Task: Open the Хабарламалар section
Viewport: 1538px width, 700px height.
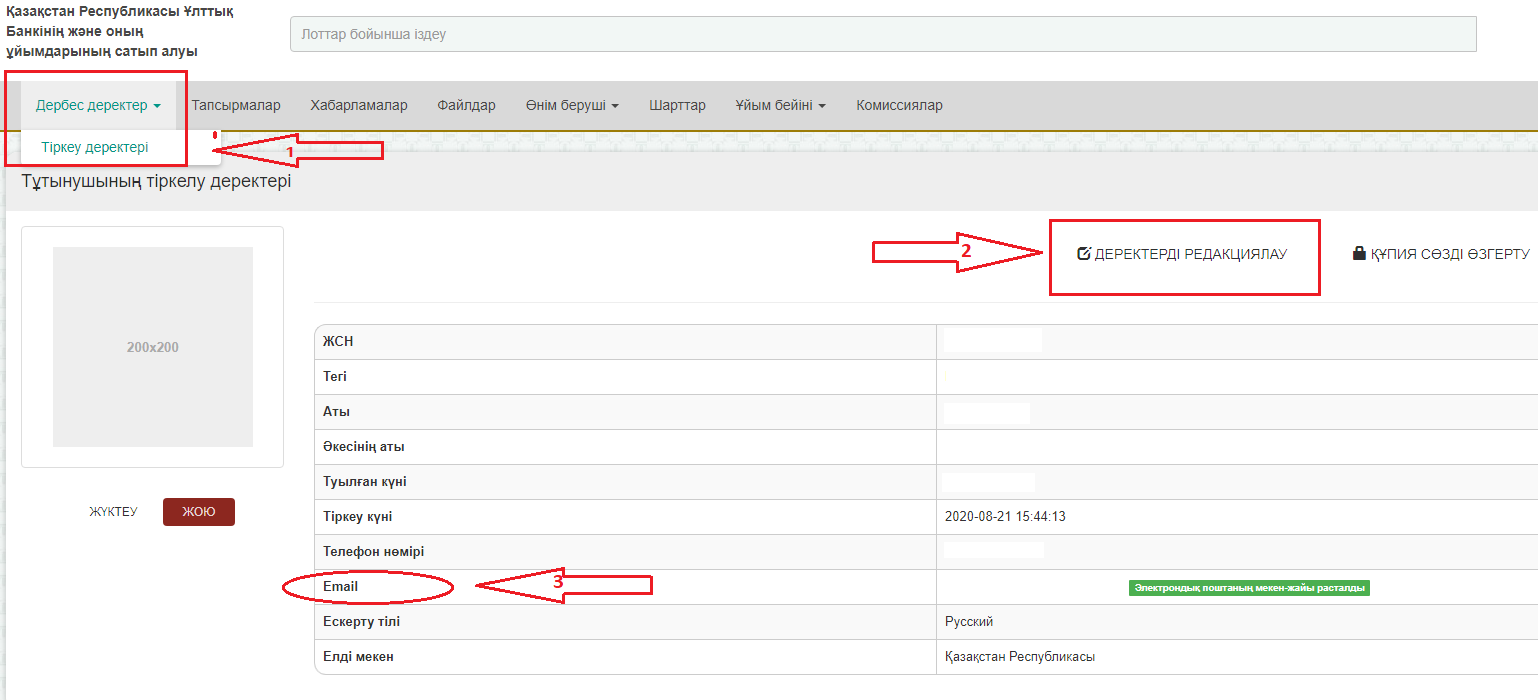Action: click(x=359, y=105)
